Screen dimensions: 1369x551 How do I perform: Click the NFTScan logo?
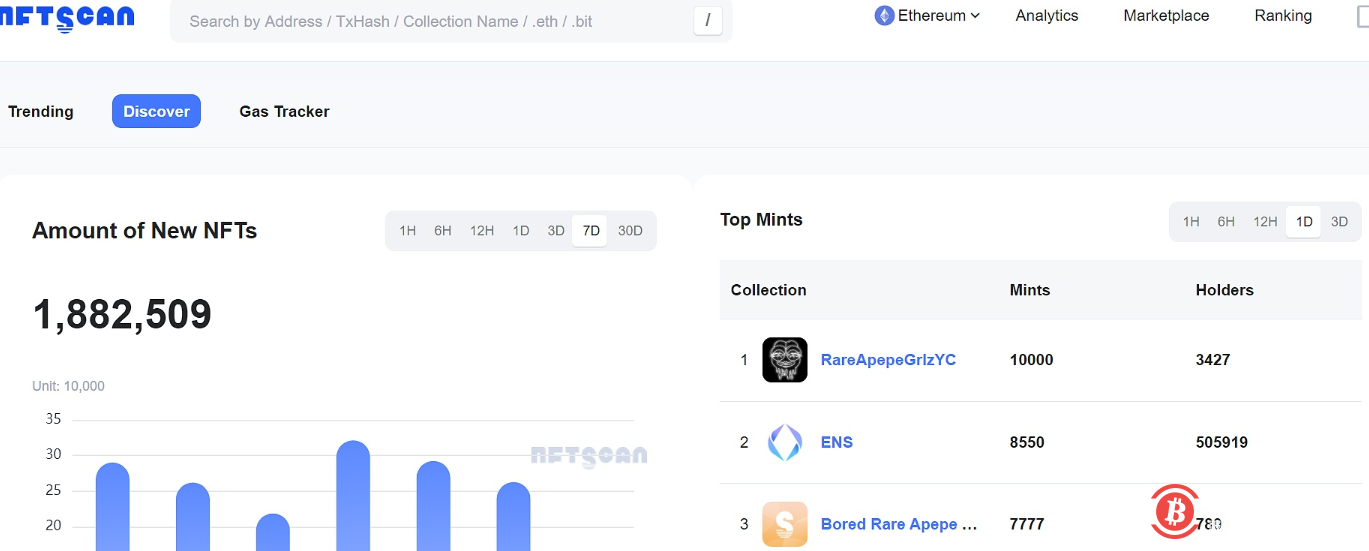pos(66,17)
